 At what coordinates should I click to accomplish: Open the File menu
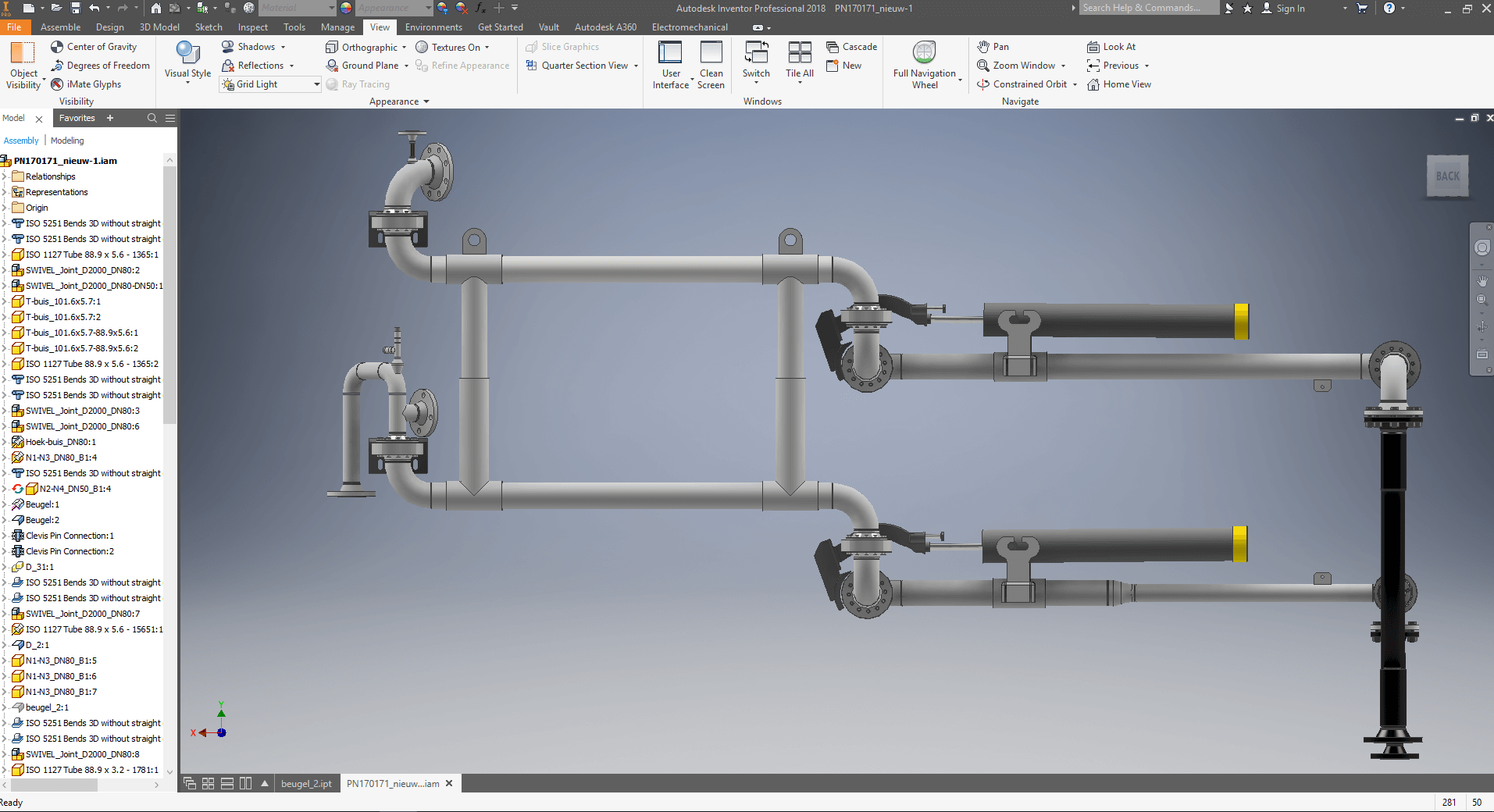[x=15, y=27]
